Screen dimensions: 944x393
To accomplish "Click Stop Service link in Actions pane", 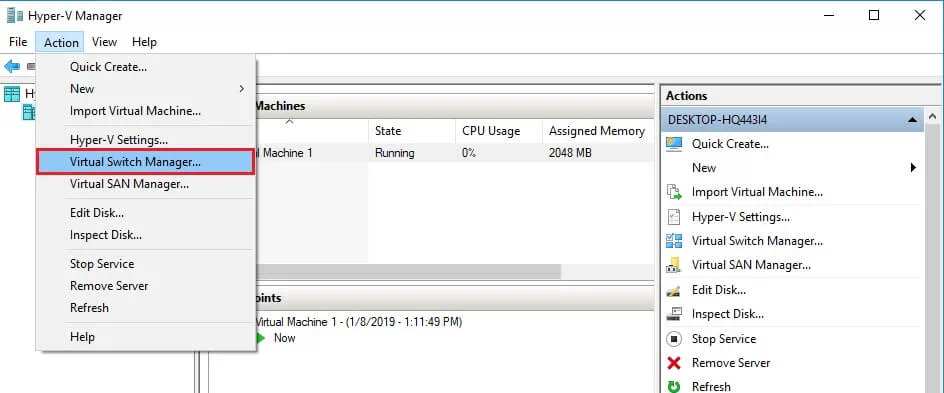I will [724, 339].
